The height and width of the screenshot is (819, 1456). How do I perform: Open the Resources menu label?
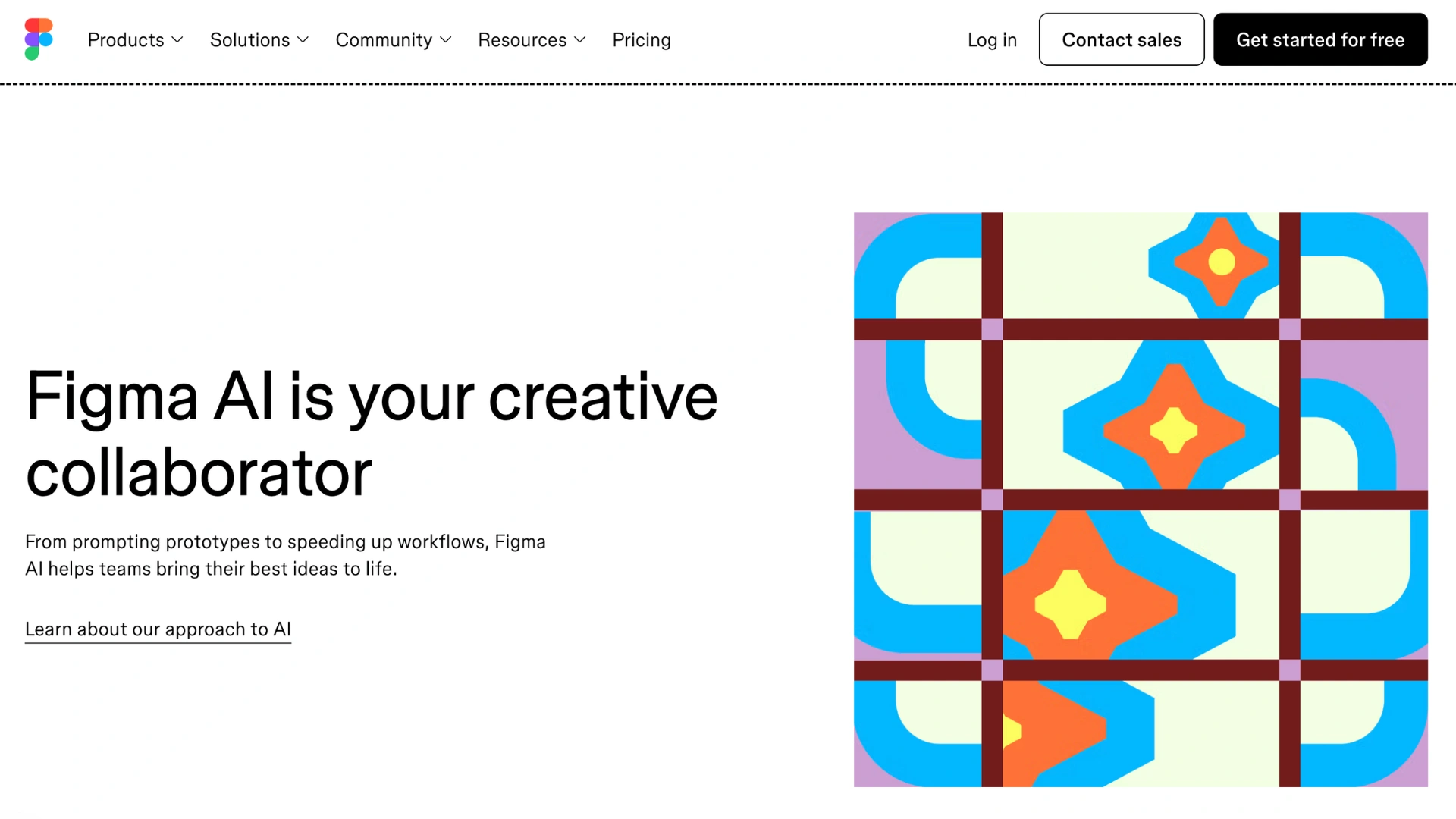[x=522, y=40]
